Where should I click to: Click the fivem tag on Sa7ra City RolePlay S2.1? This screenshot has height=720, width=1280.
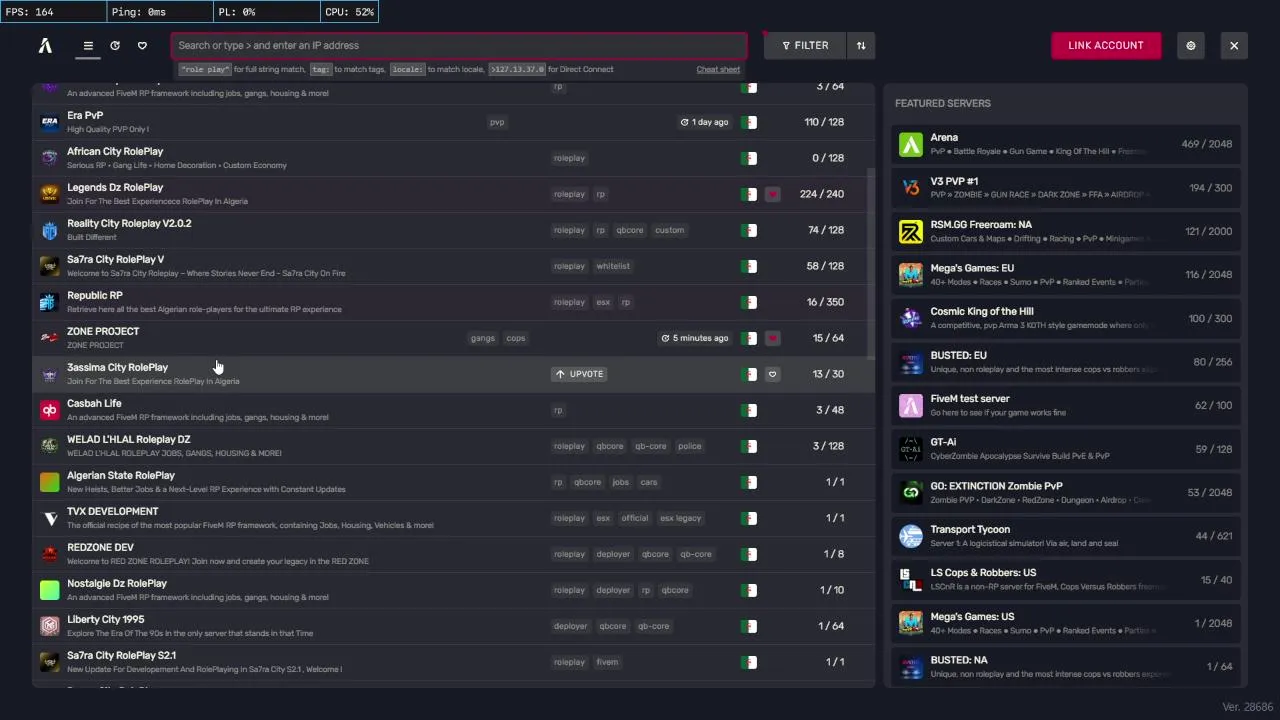607,662
